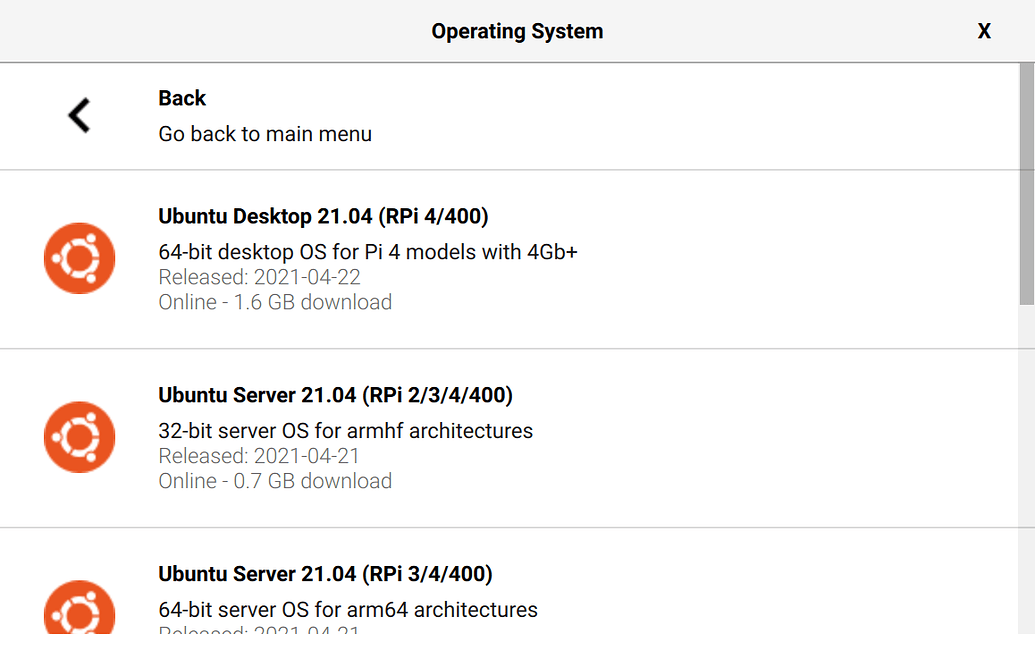This screenshot has height=658, width=1035.
Task: Choose '64-bit desktop OS for Pi 4 models' description
Action: (368, 252)
